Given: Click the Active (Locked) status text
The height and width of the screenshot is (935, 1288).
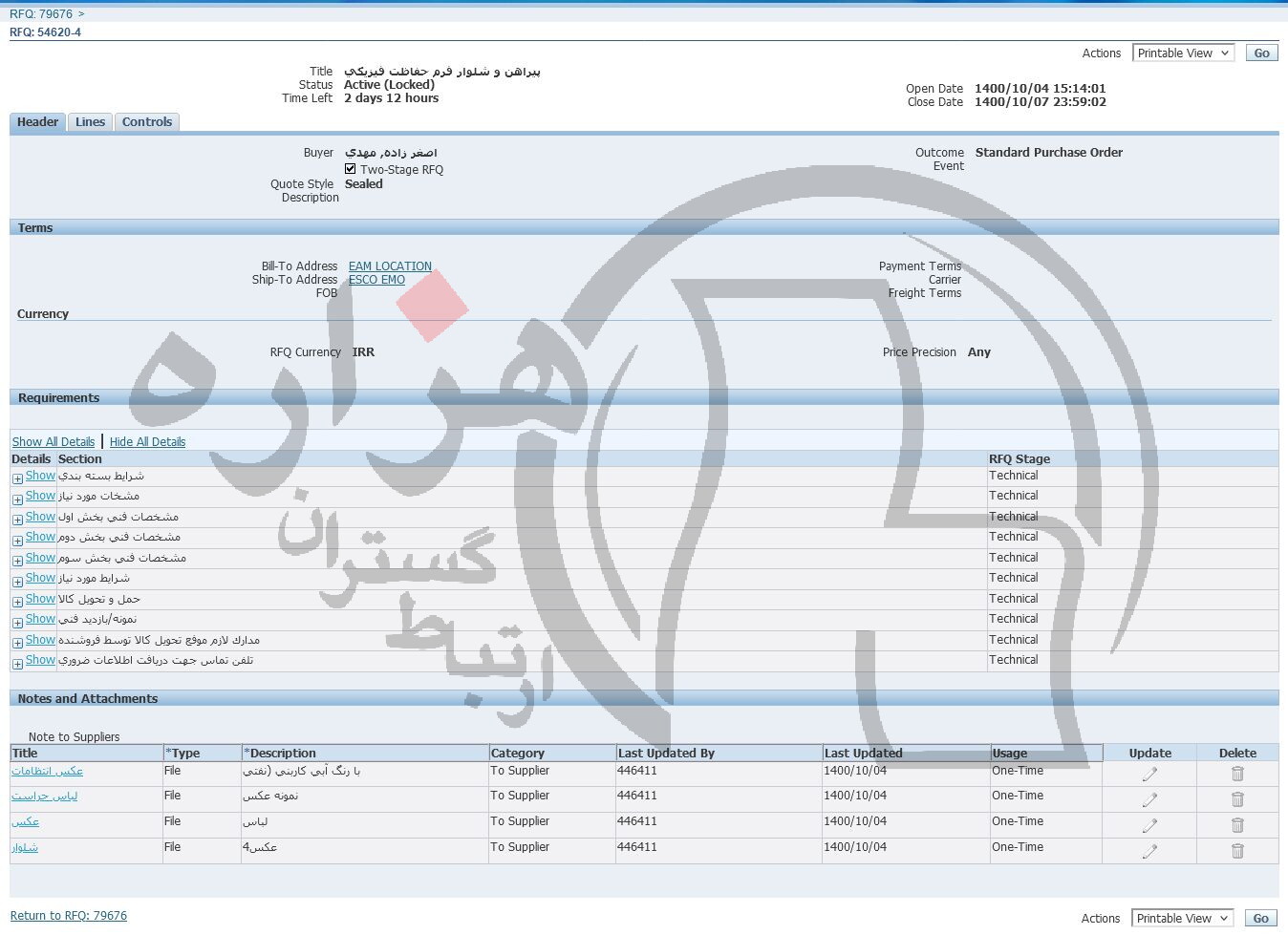Looking at the screenshot, I should point(389,85).
